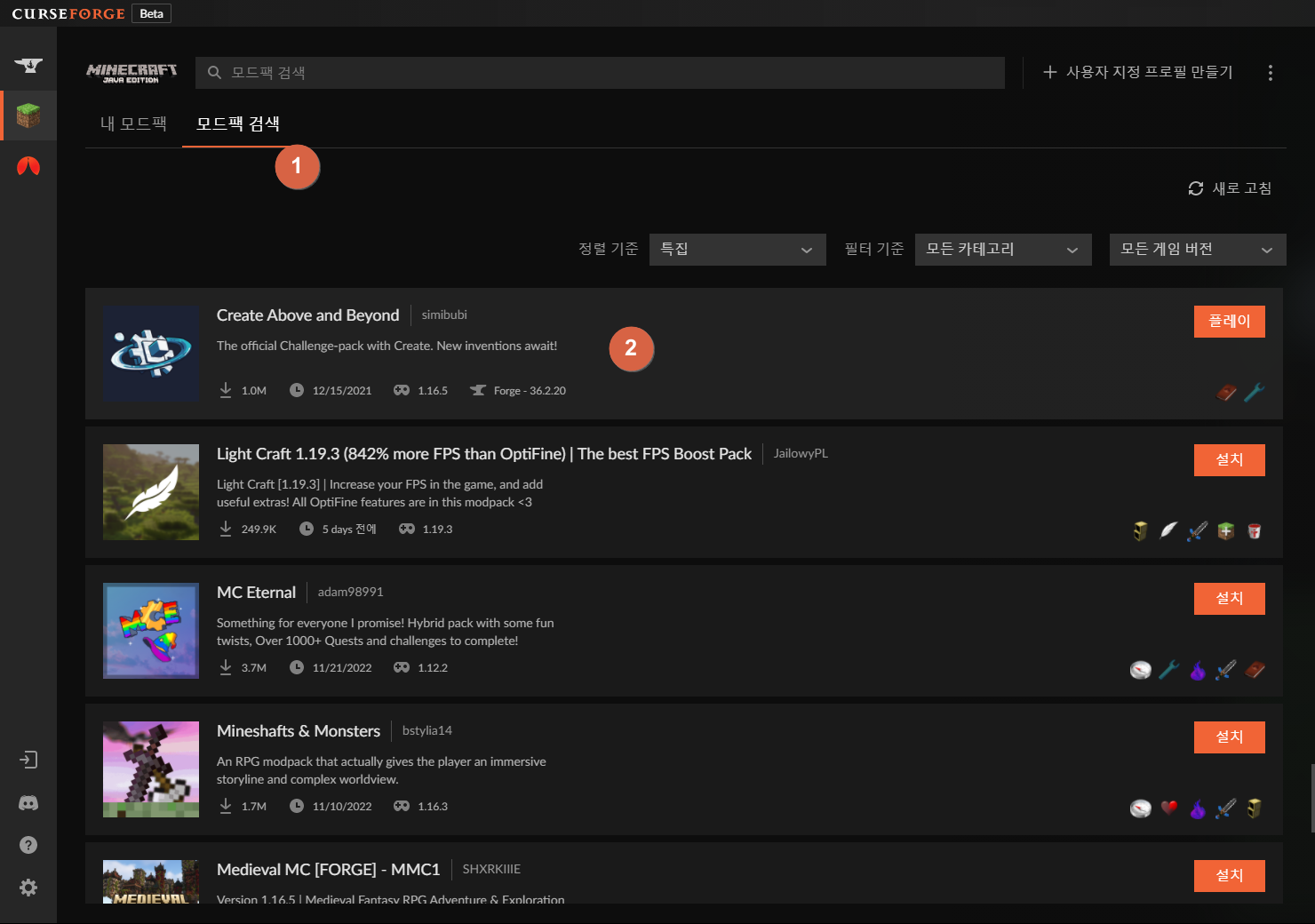The width and height of the screenshot is (1315, 924).
Task: Click the '249.9K' download count
Action: (259, 530)
